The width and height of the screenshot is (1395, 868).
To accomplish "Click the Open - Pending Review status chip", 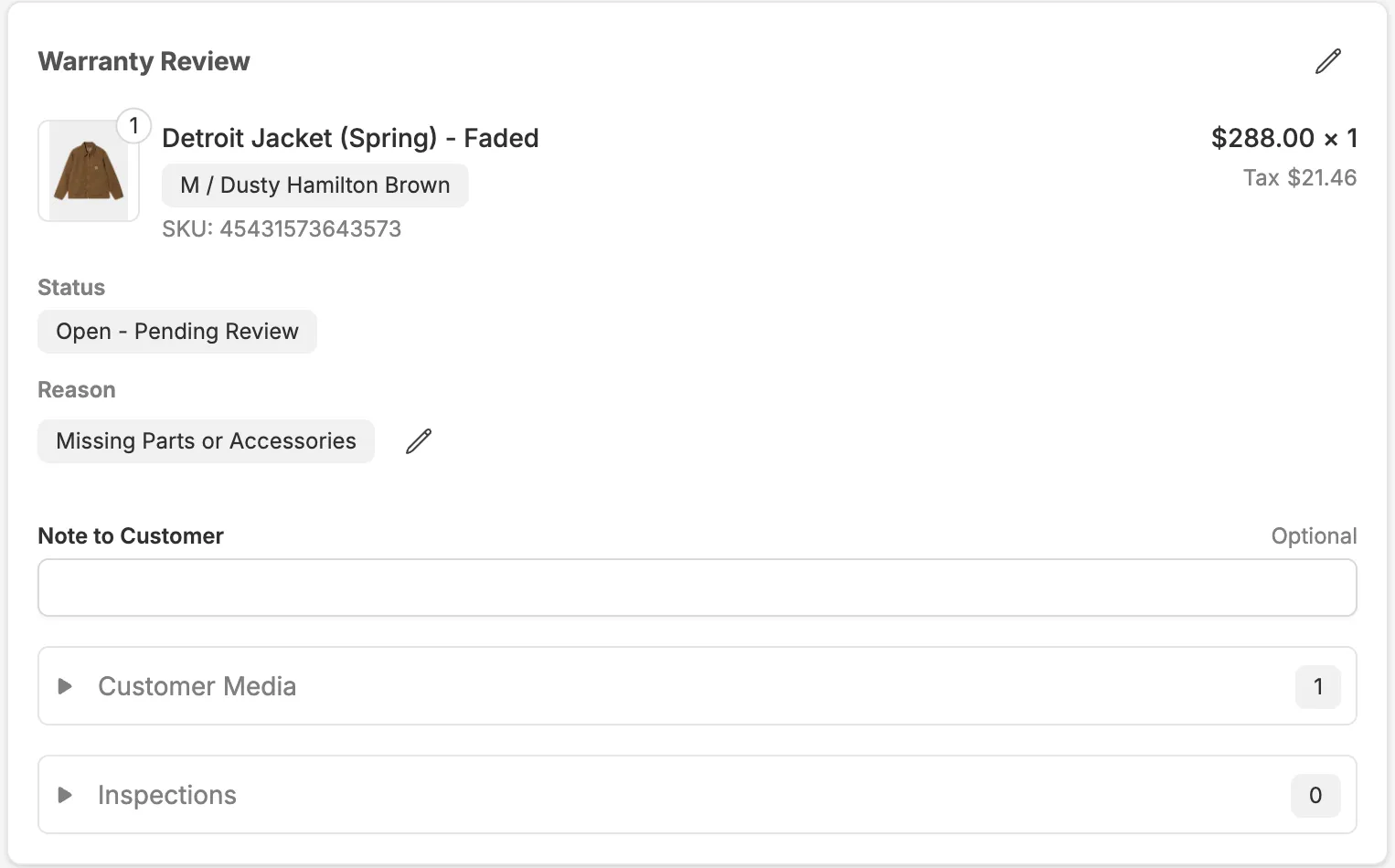I will point(176,332).
